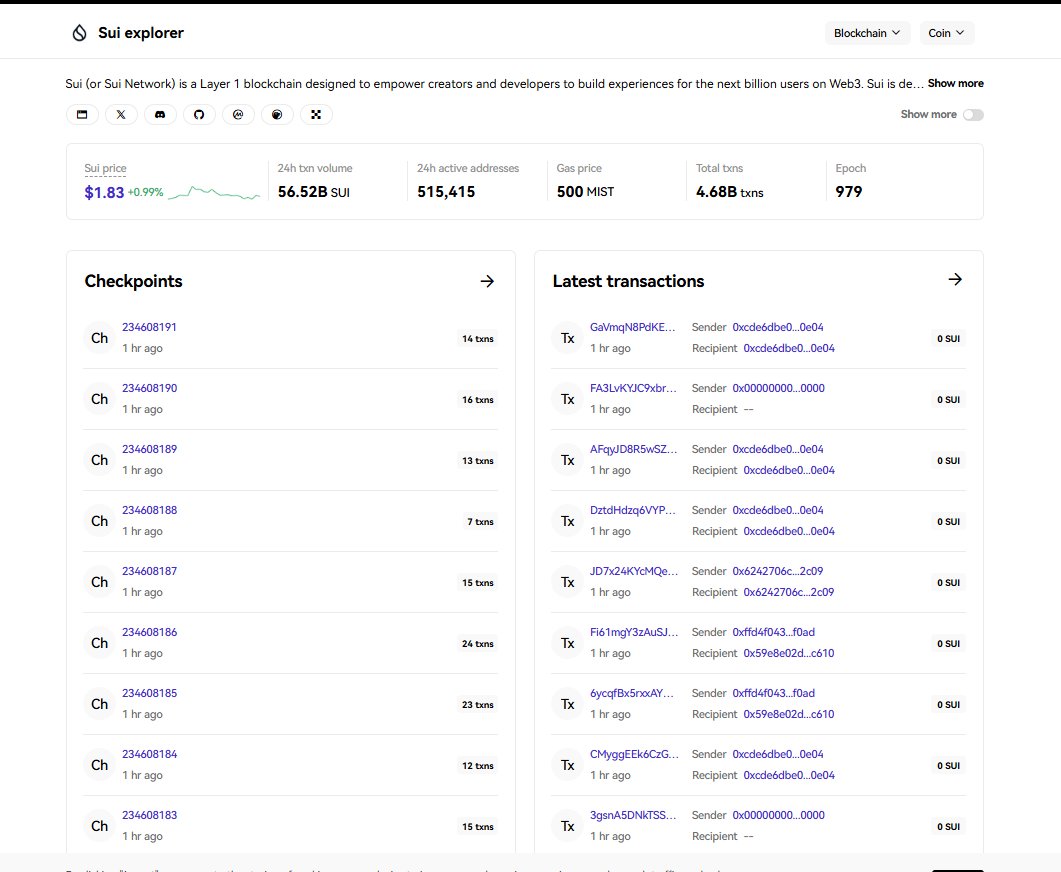The image size is (1061, 872).
Task: Click the Latest transactions heading
Action: click(x=628, y=281)
